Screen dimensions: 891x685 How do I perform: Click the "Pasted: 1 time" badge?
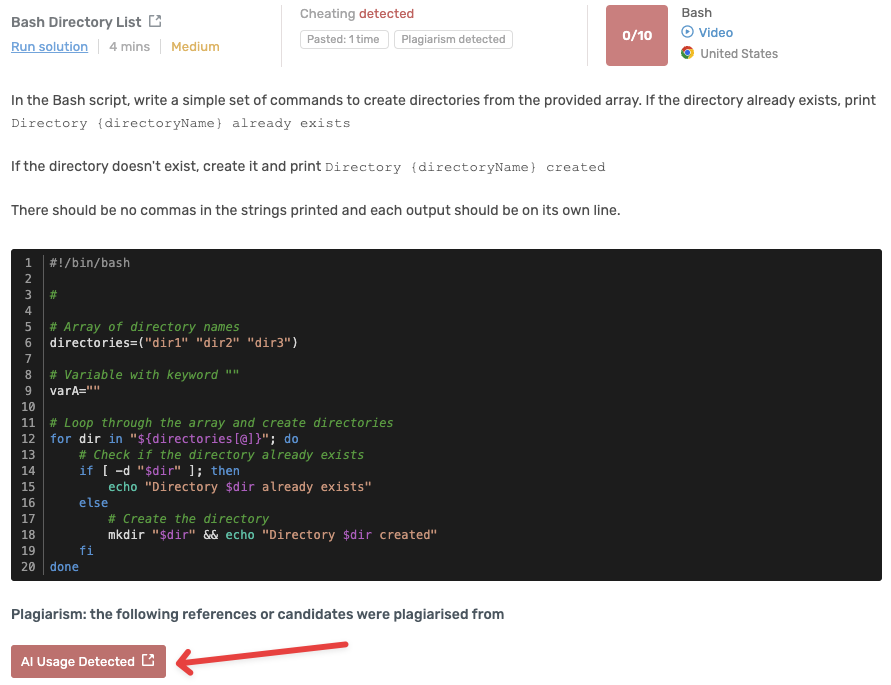344,39
